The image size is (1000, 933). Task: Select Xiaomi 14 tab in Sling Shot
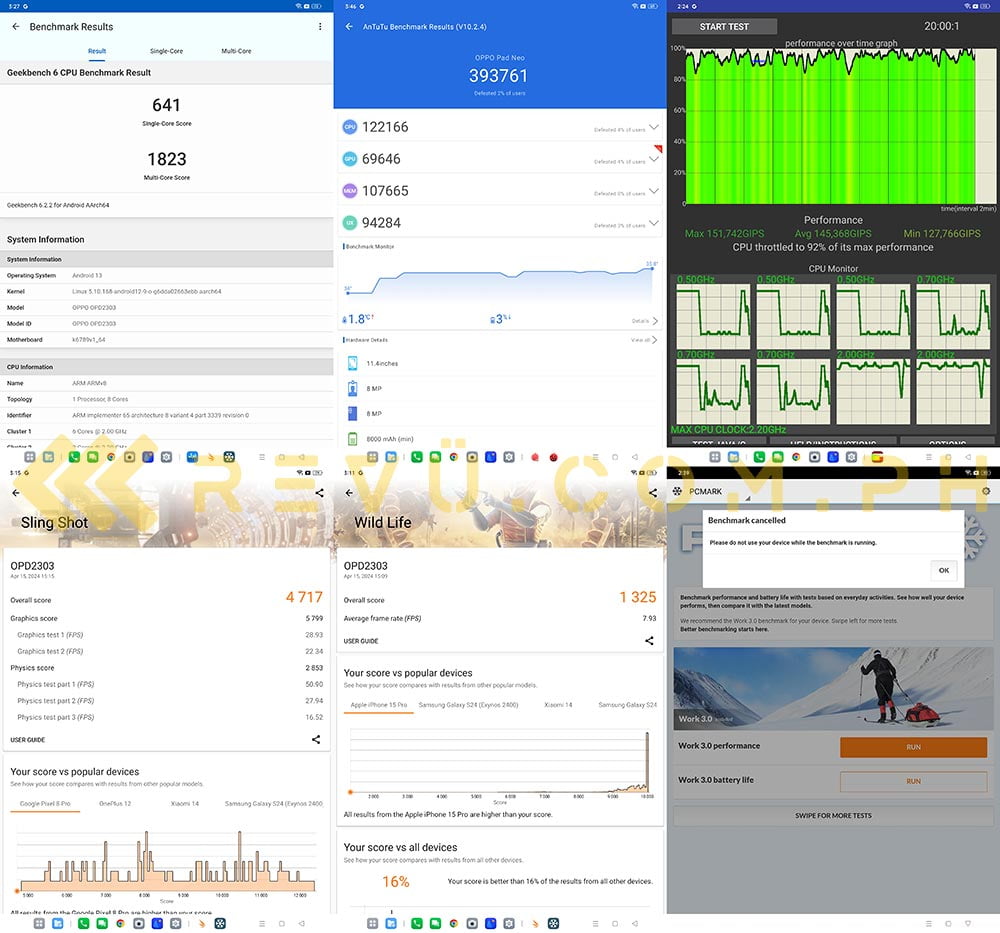pyautogui.click(x=185, y=804)
